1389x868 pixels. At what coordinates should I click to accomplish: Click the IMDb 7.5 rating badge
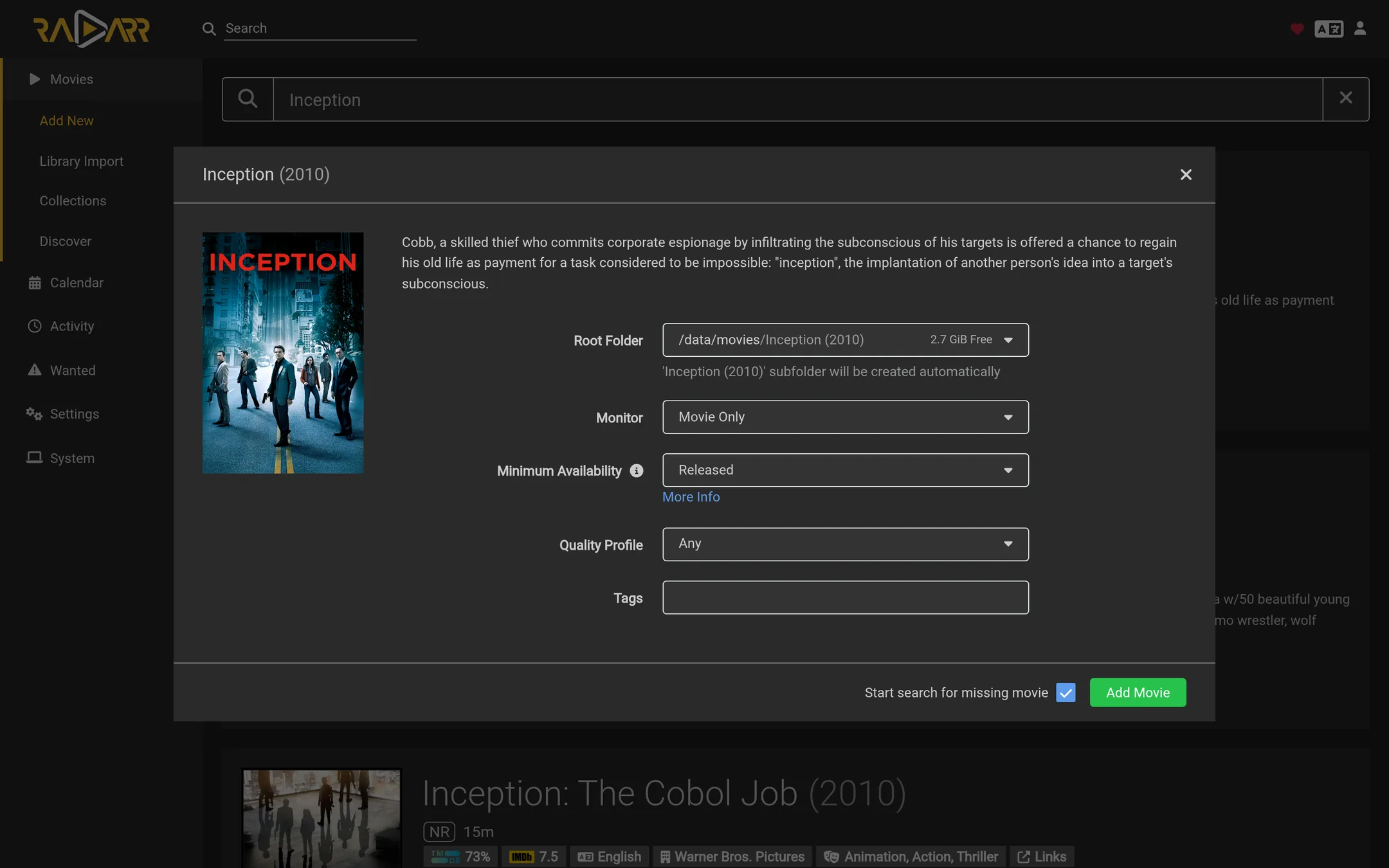click(x=534, y=857)
